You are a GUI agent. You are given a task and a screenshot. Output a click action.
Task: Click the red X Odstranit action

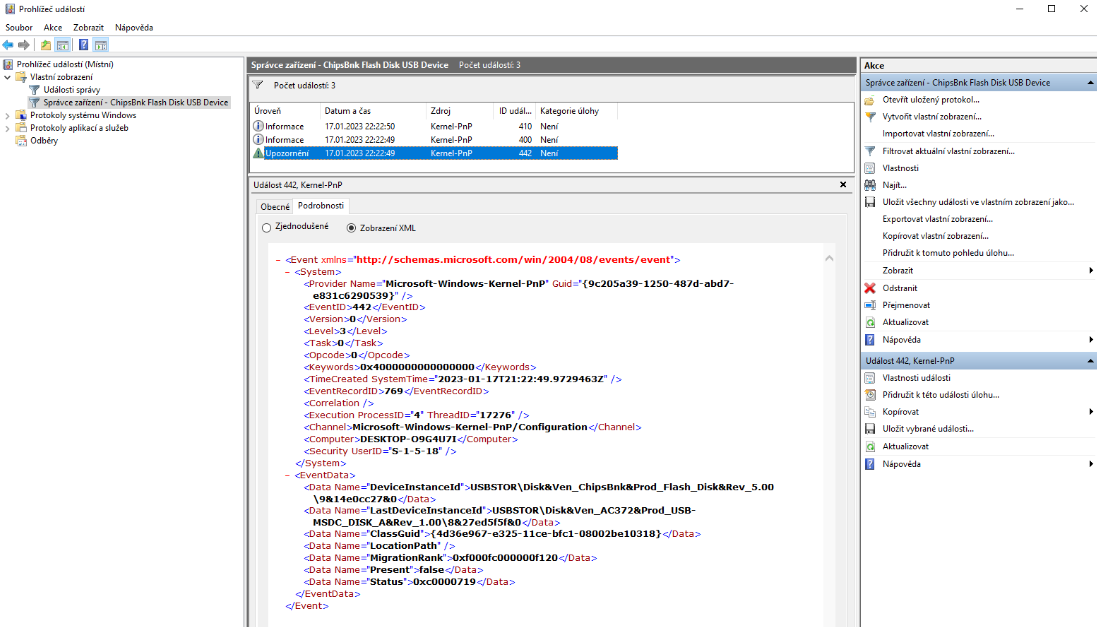tap(899, 288)
